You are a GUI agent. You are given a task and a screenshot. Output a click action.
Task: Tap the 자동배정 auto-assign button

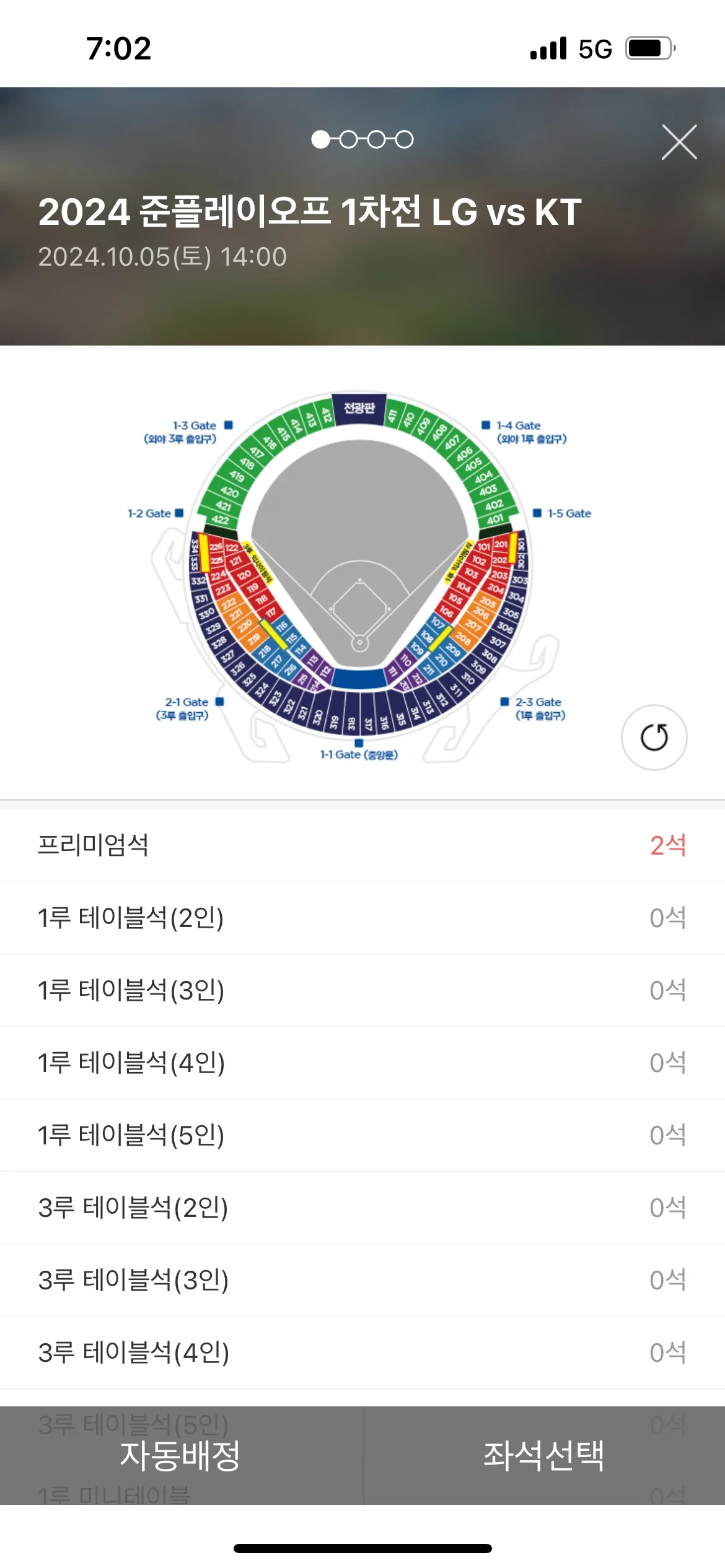(181, 1455)
